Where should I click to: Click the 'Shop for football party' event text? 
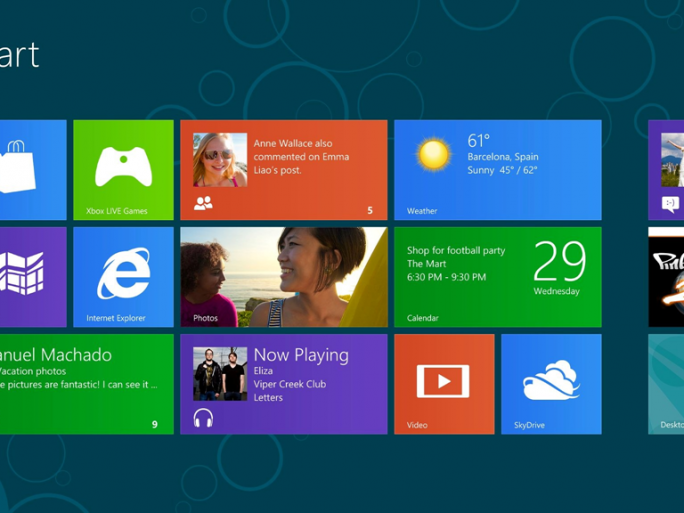456,250
